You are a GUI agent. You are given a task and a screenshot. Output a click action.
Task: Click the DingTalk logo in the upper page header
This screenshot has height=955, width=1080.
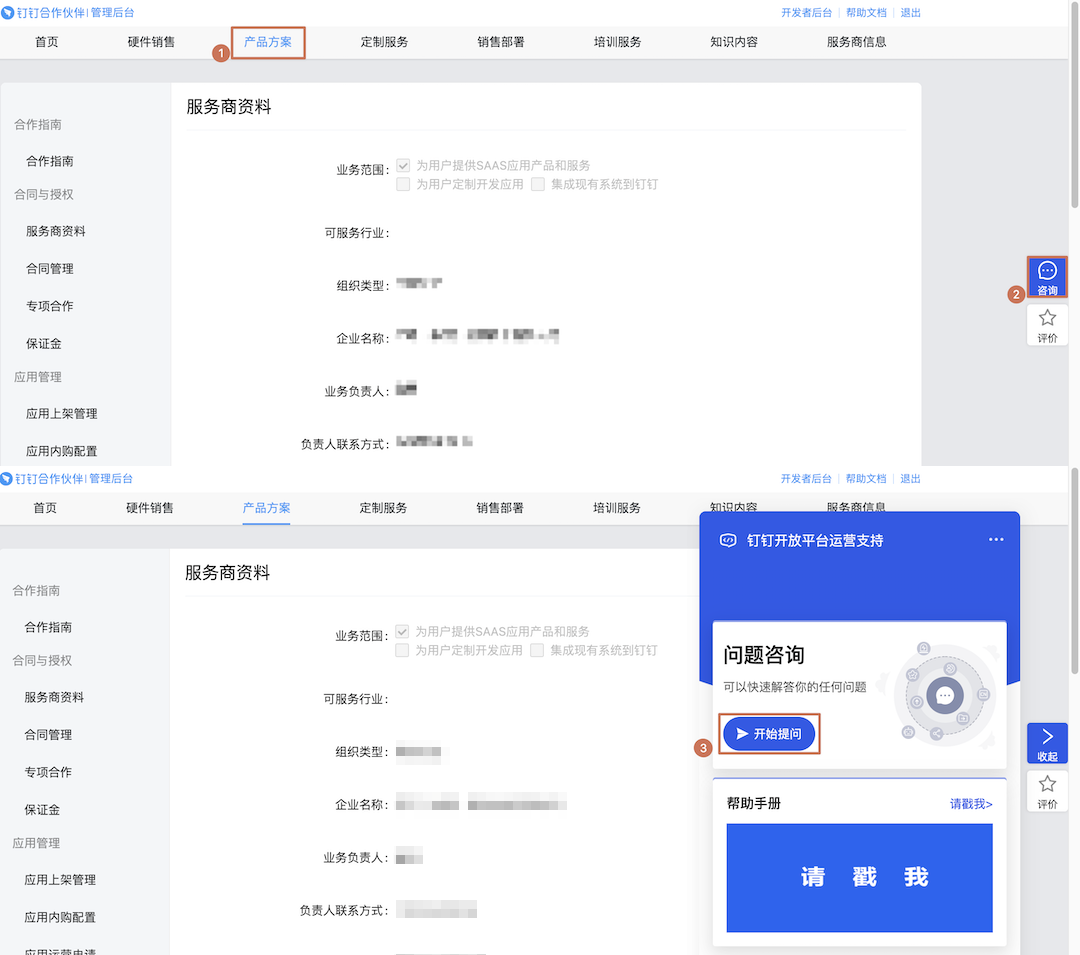(8, 12)
